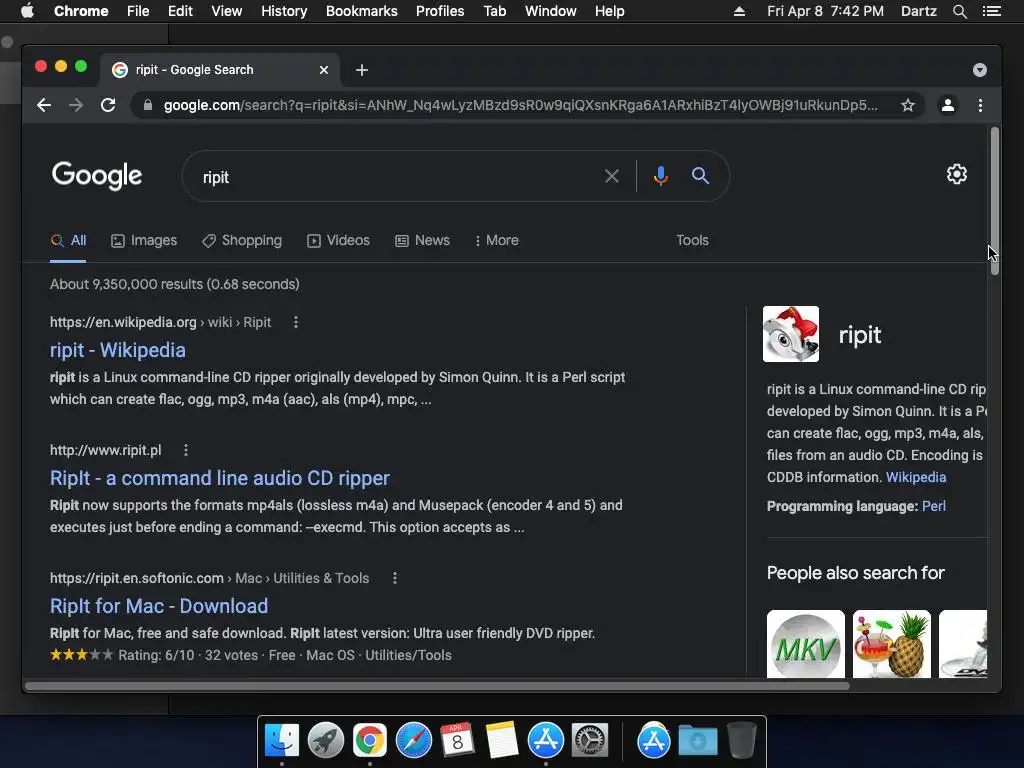Click the eject icon in menu bar
The height and width of the screenshot is (768, 1024).
pyautogui.click(x=739, y=11)
